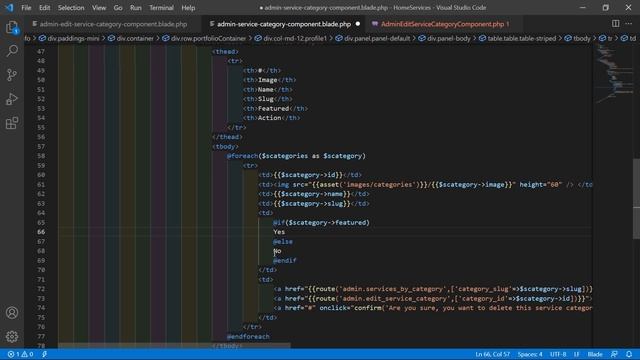The image size is (640, 360).
Task: Click the img src line 61
Action: (425, 184)
